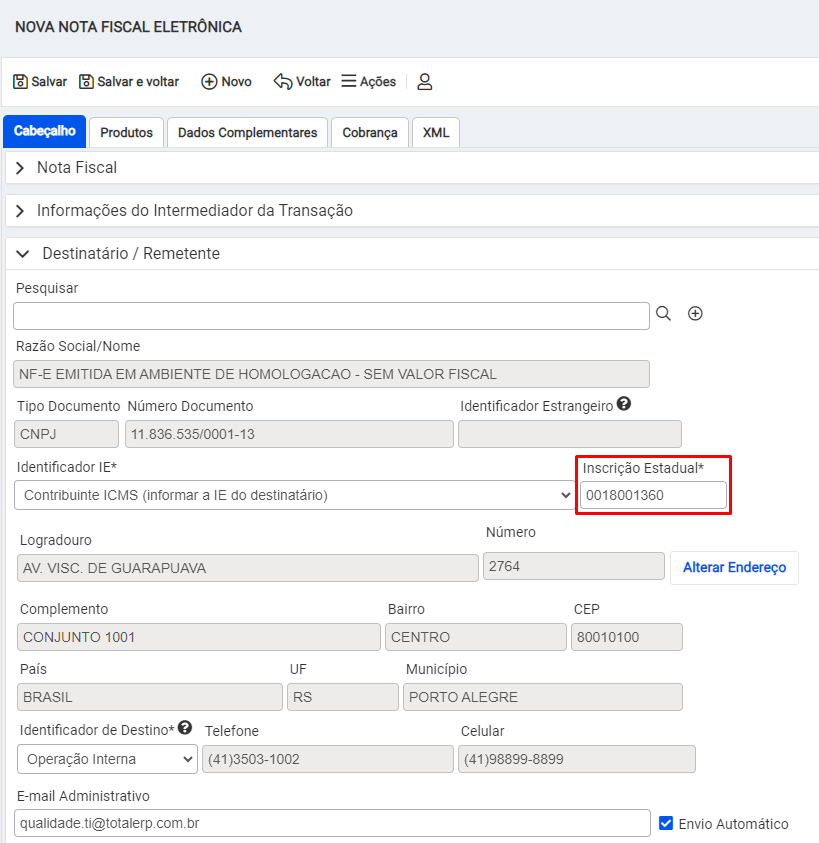This screenshot has width=819, height=843.
Task: Click the Número address field
Action: [x=574, y=566]
